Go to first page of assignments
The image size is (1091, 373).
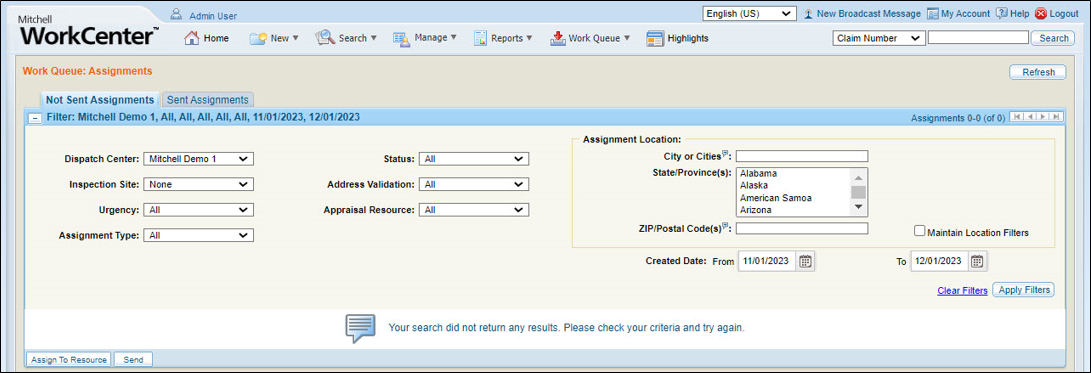click(x=1017, y=117)
